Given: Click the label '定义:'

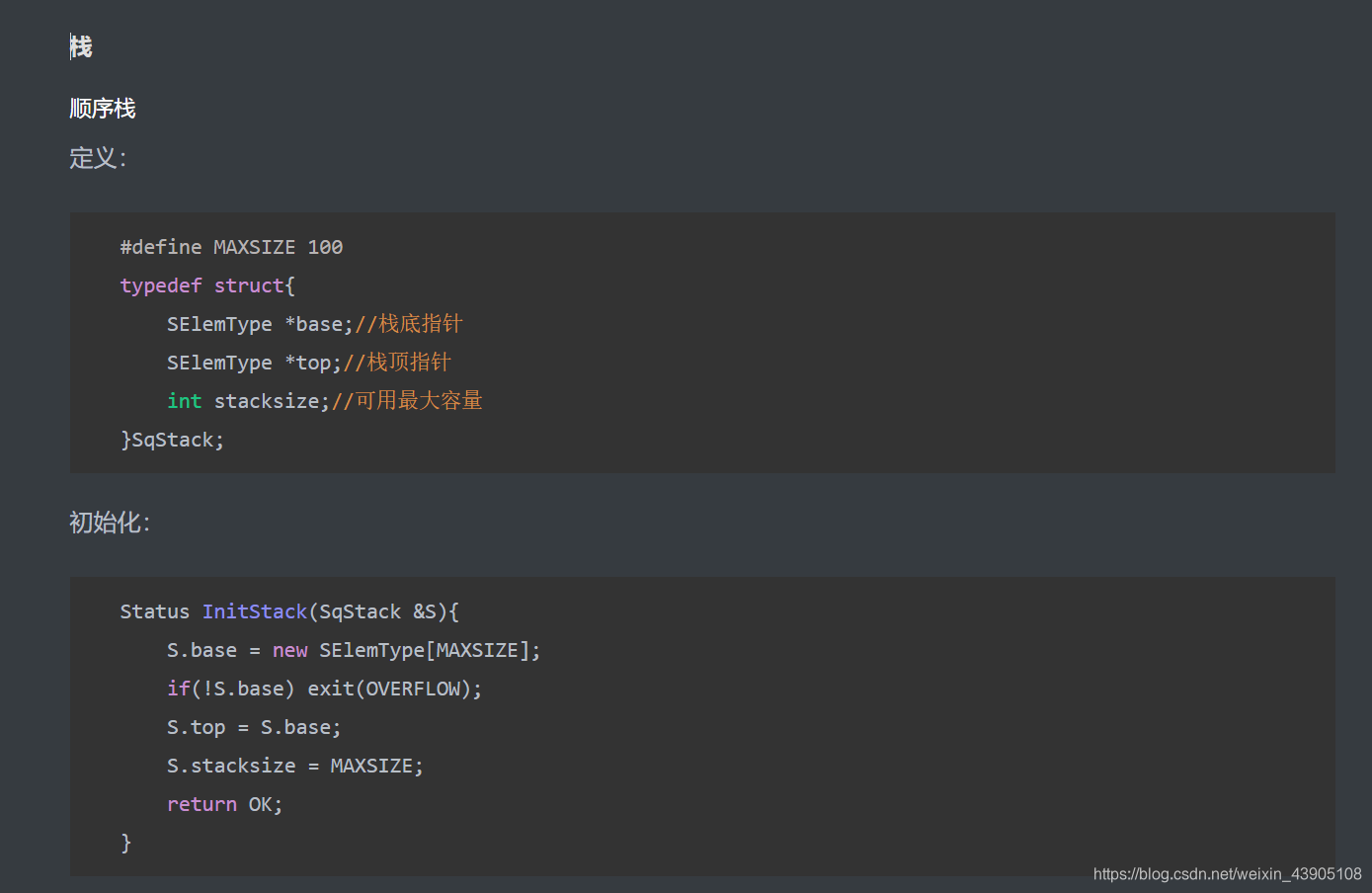Looking at the screenshot, I should click(x=98, y=158).
